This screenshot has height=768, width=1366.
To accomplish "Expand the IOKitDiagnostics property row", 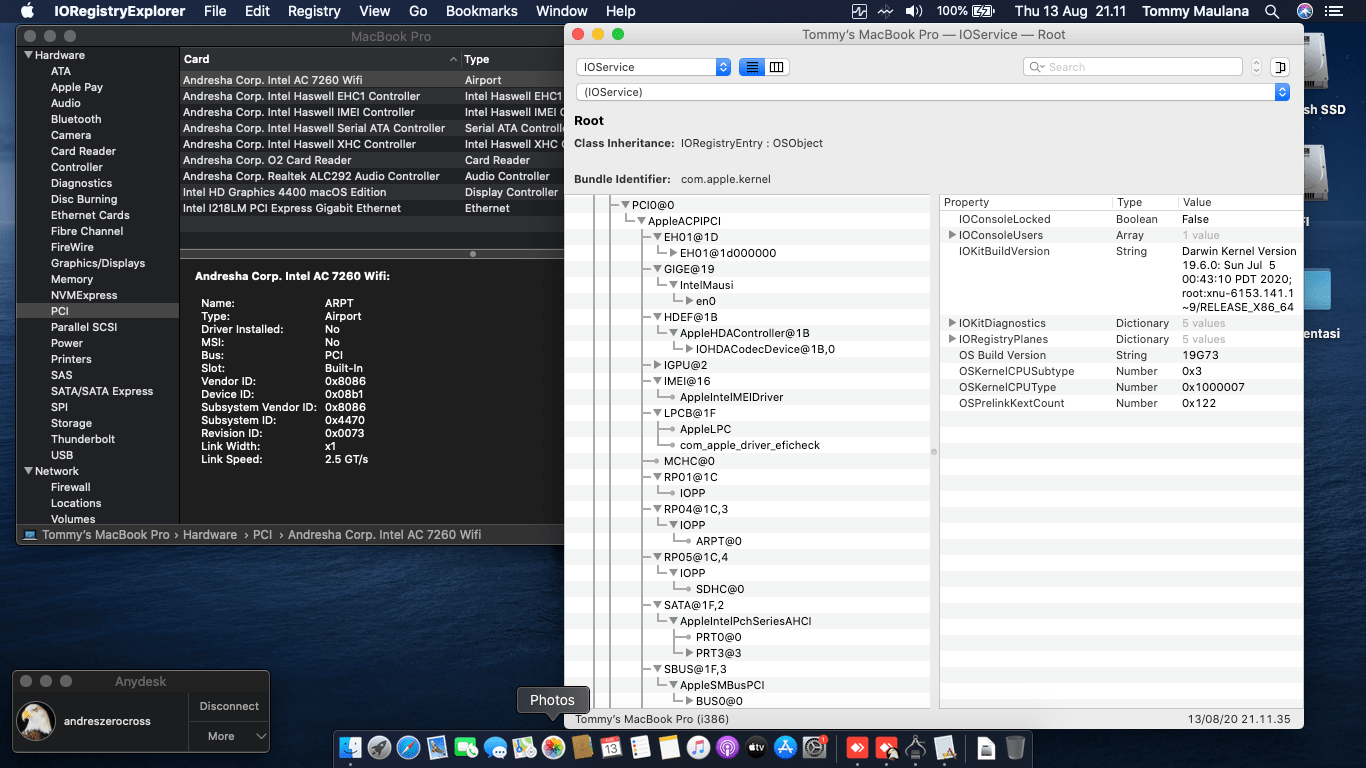I will pyautogui.click(x=952, y=323).
